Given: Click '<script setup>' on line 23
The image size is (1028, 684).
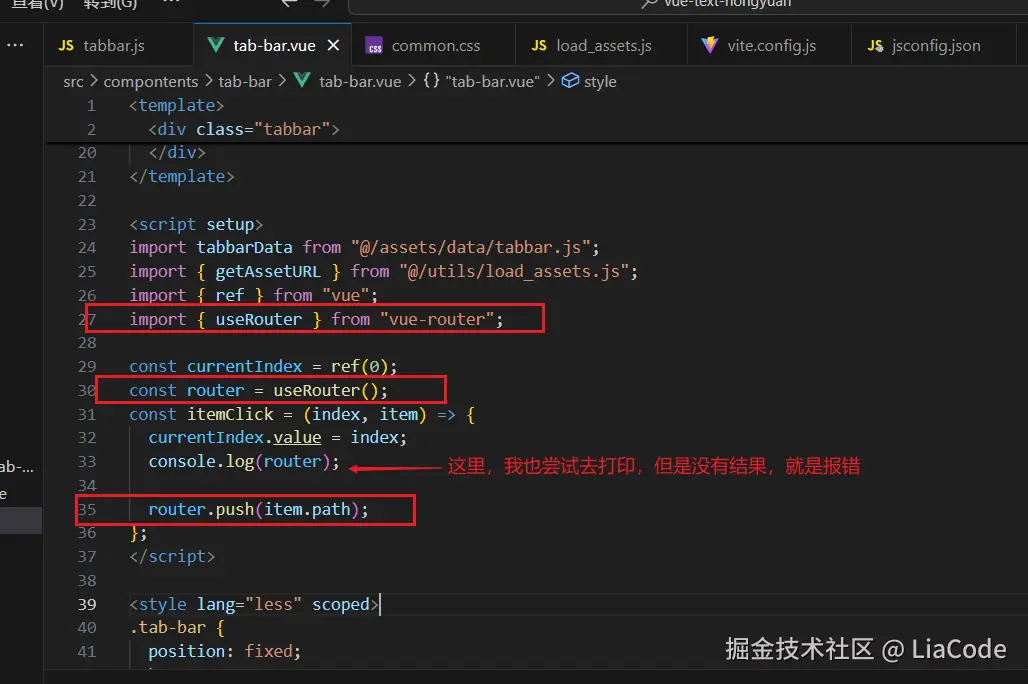Looking at the screenshot, I should coord(196,224).
